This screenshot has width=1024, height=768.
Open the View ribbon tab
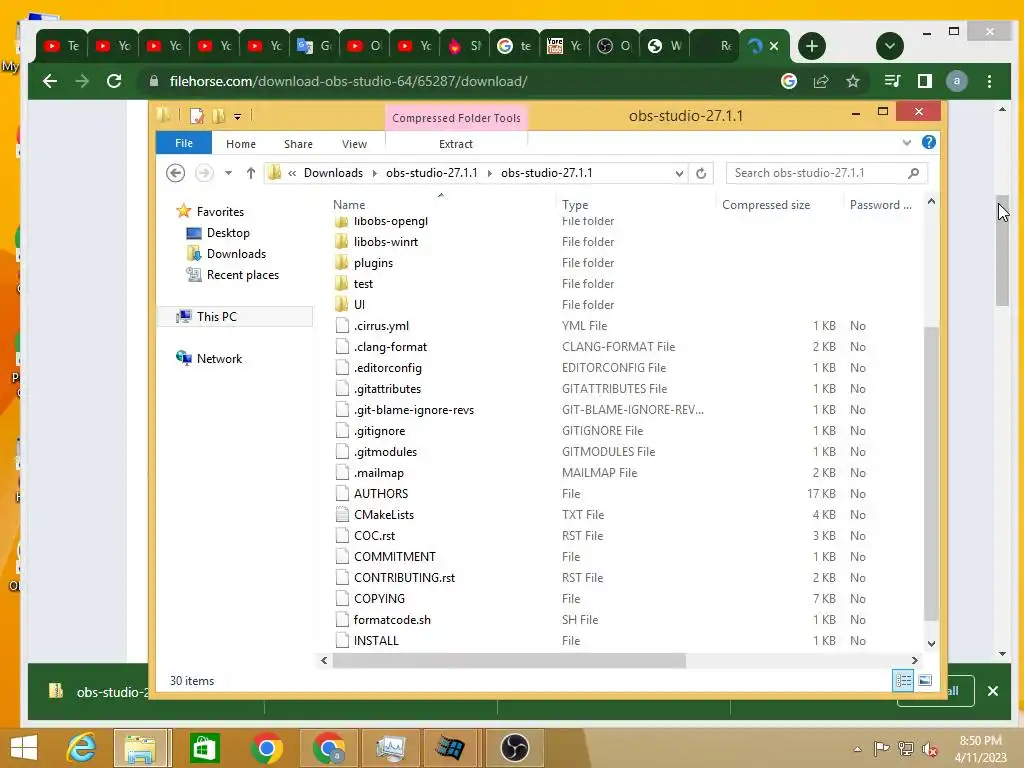pos(354,144)
